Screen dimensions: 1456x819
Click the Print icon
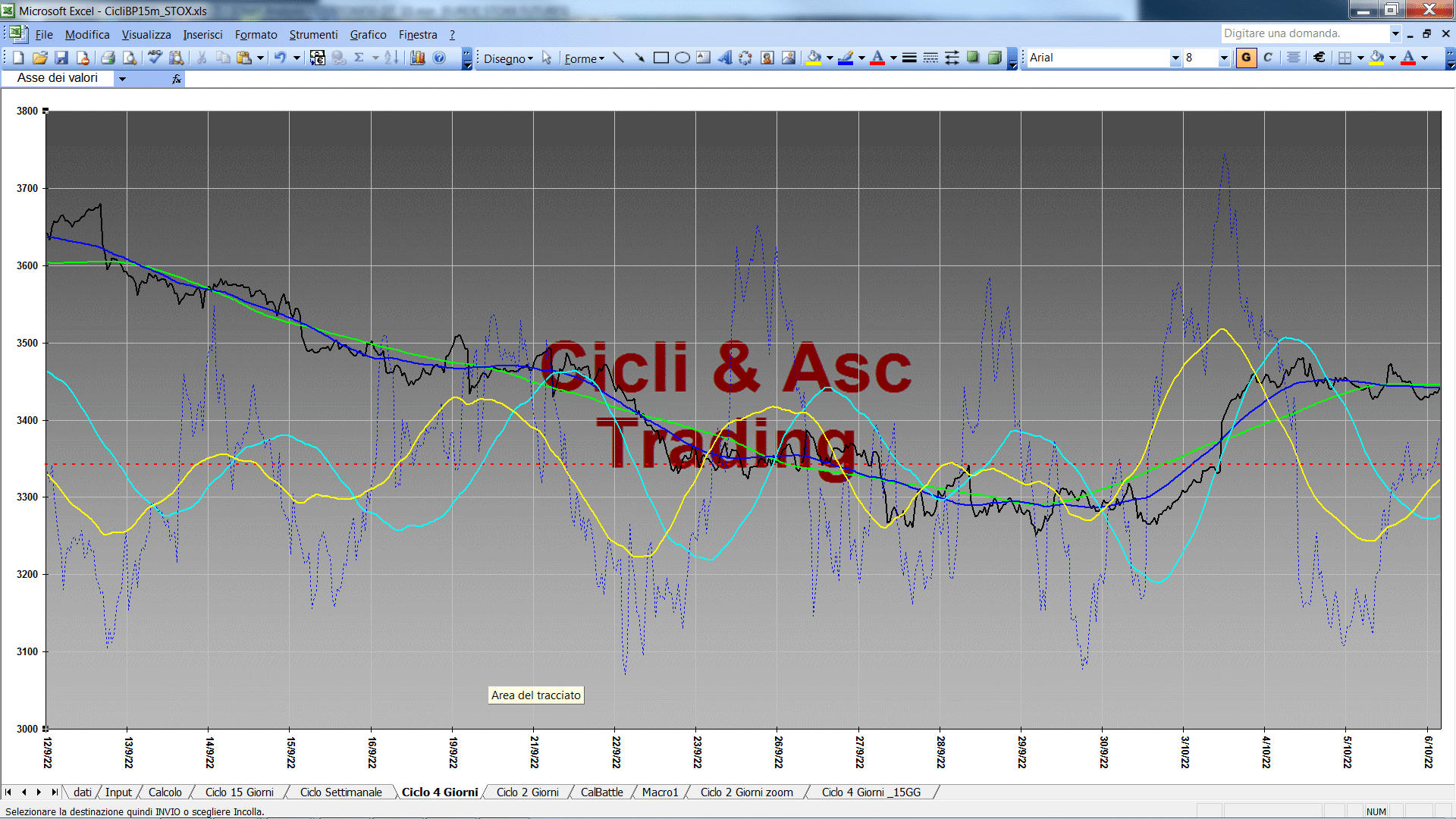click(x=108, y=58)
